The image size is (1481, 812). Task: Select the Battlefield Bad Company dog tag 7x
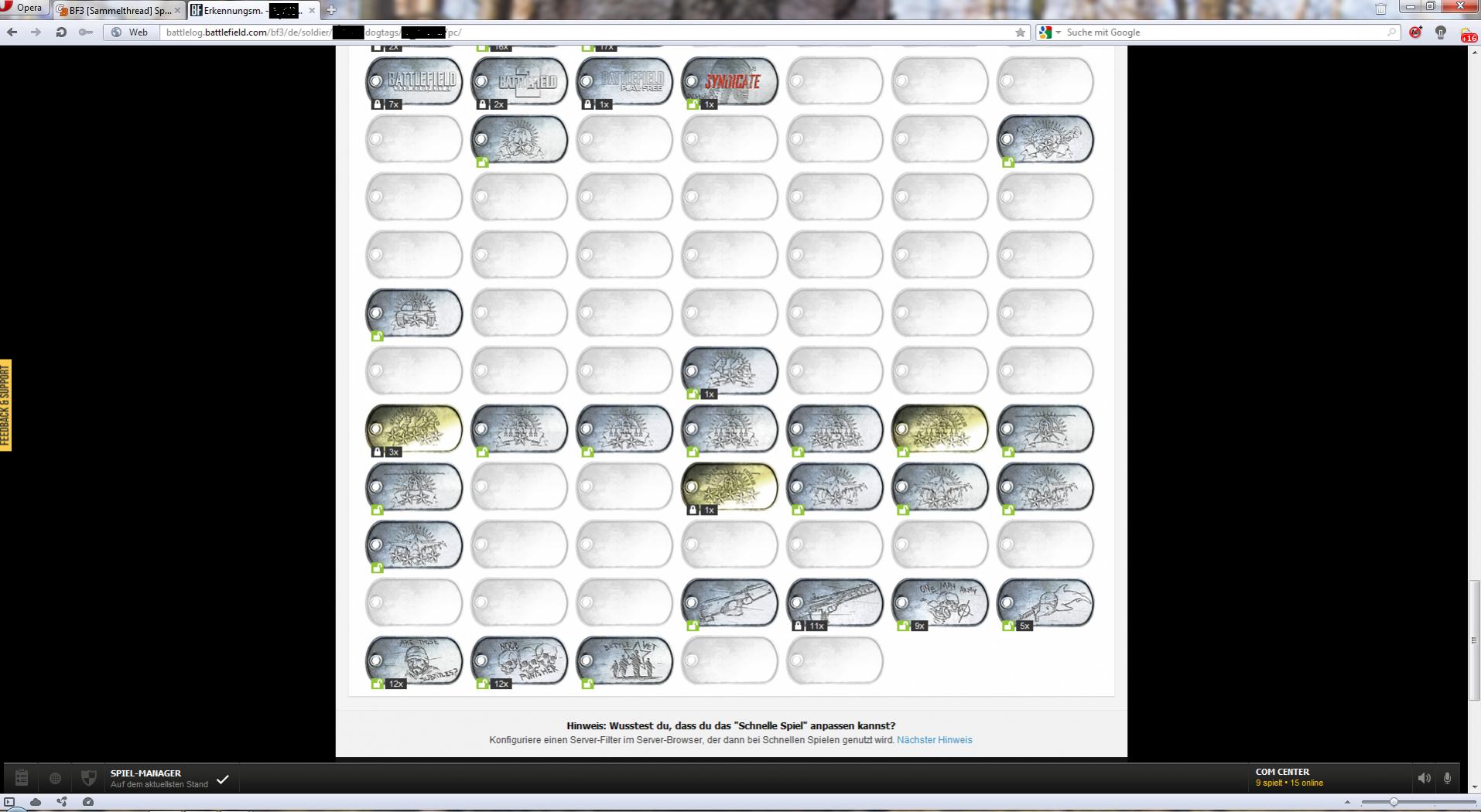tap(414, 81)
